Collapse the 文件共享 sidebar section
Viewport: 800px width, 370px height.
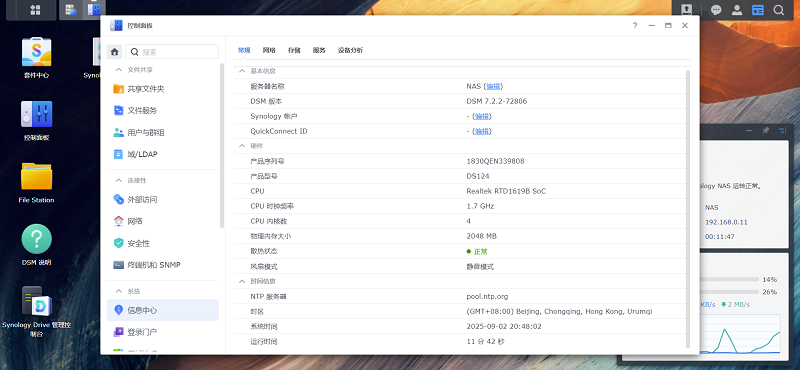tap(118, 69)
